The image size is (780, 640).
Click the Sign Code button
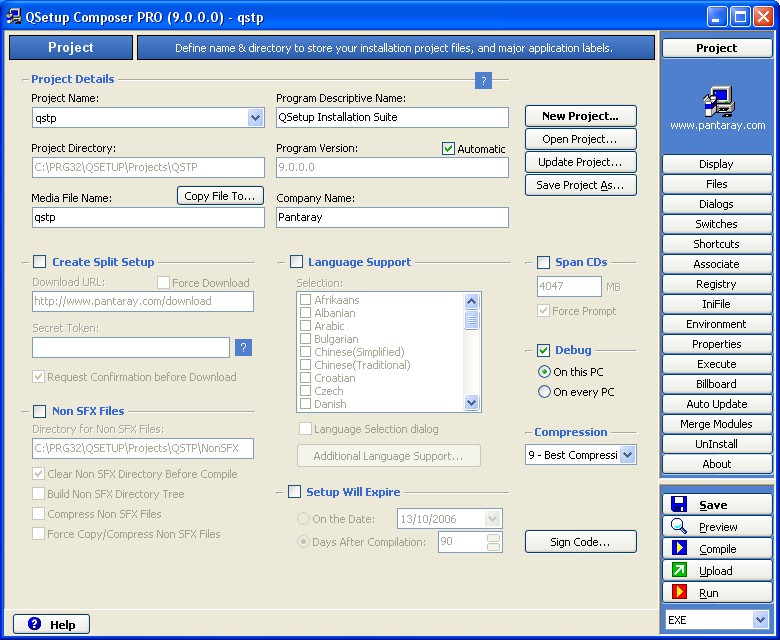pos(581,542)
